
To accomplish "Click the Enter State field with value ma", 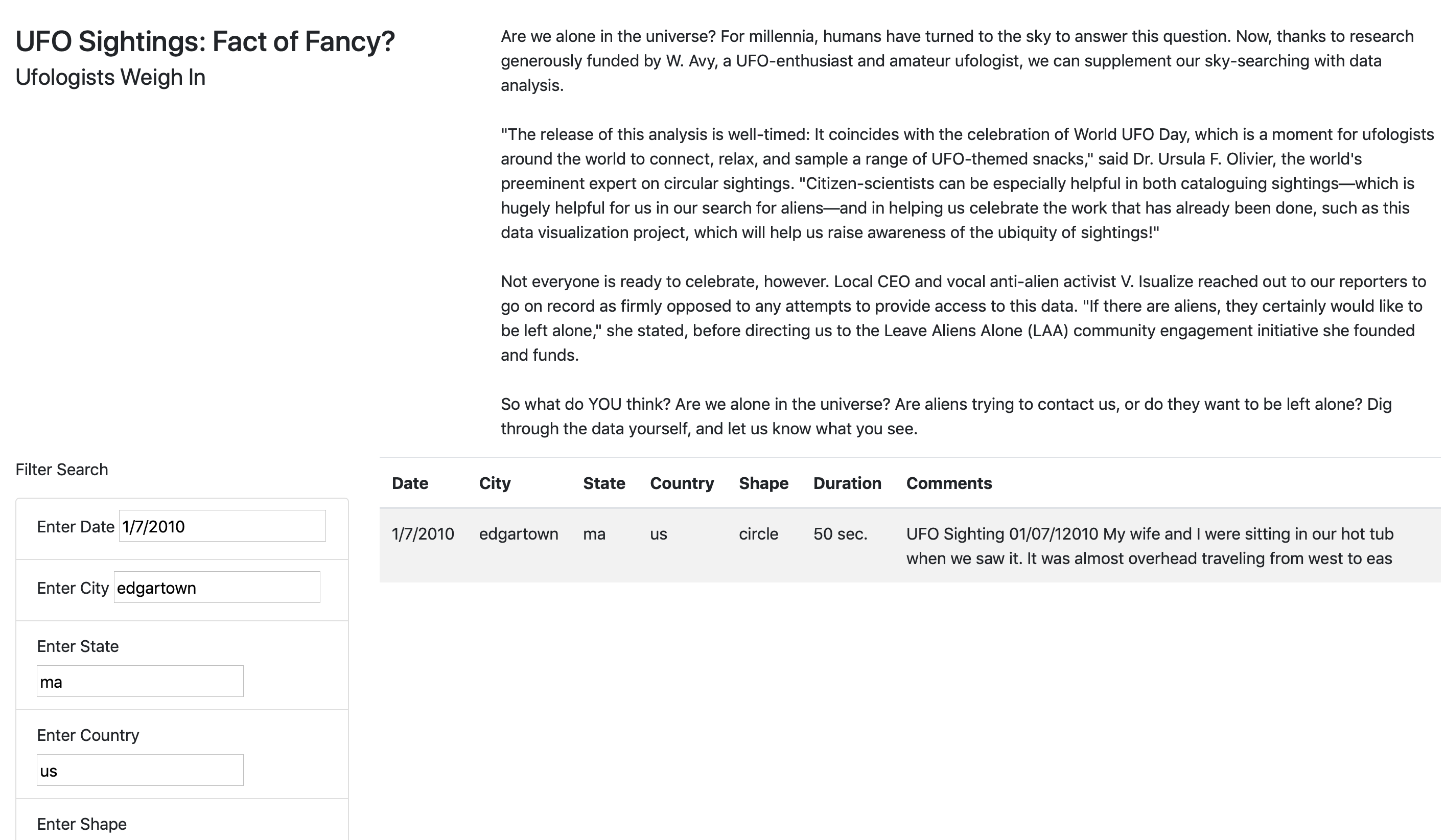I will tap(140, 681).
